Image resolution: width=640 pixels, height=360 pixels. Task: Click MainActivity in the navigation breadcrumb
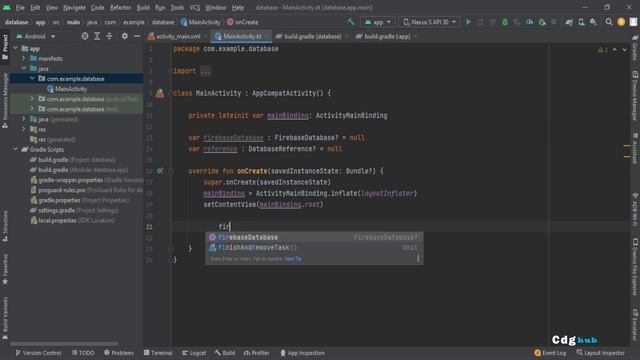[200, 22]
